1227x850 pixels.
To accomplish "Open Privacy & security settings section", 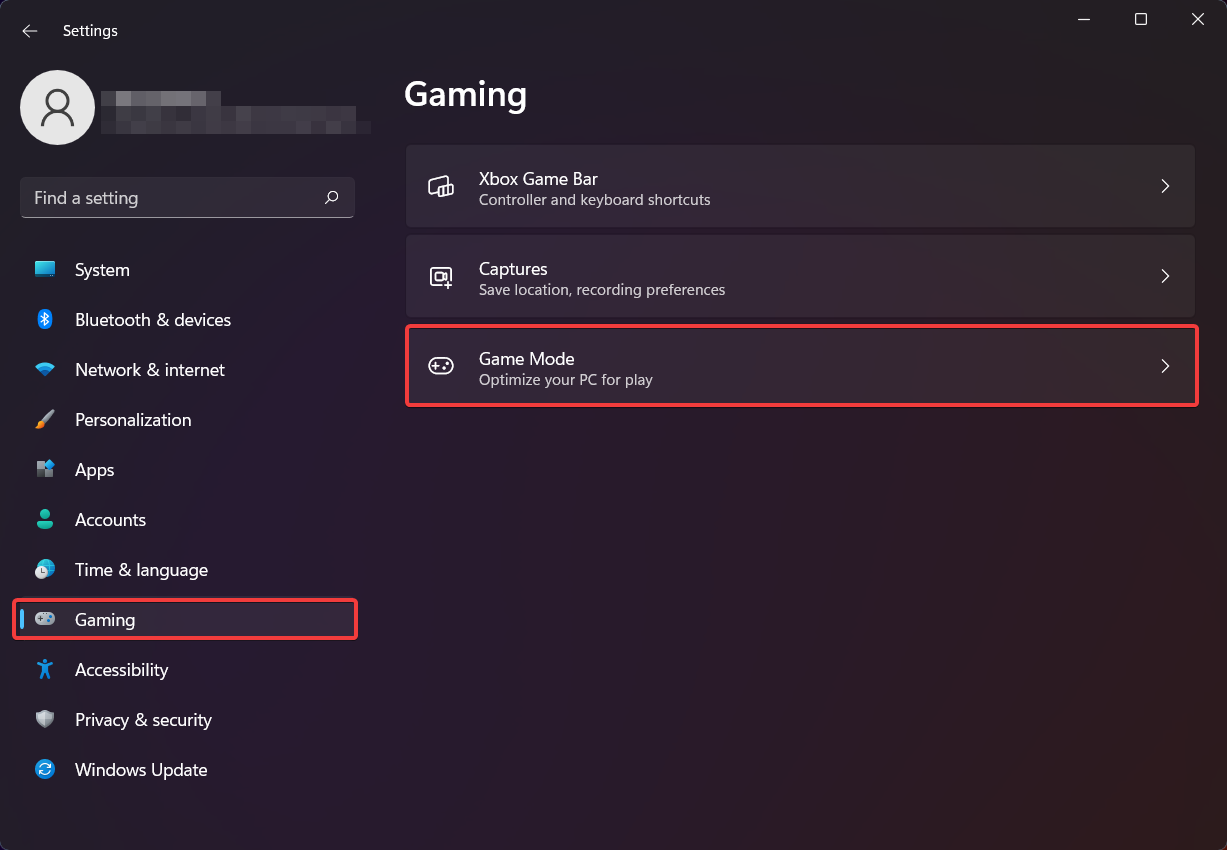I will pyautogui.click(x=143, y=720).
